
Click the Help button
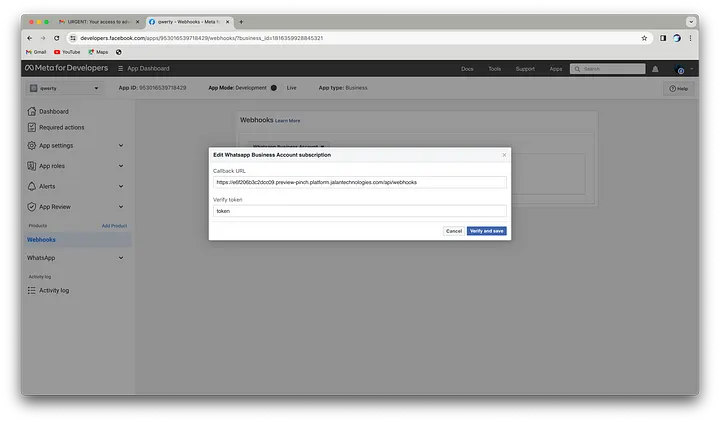coord(678,89)
